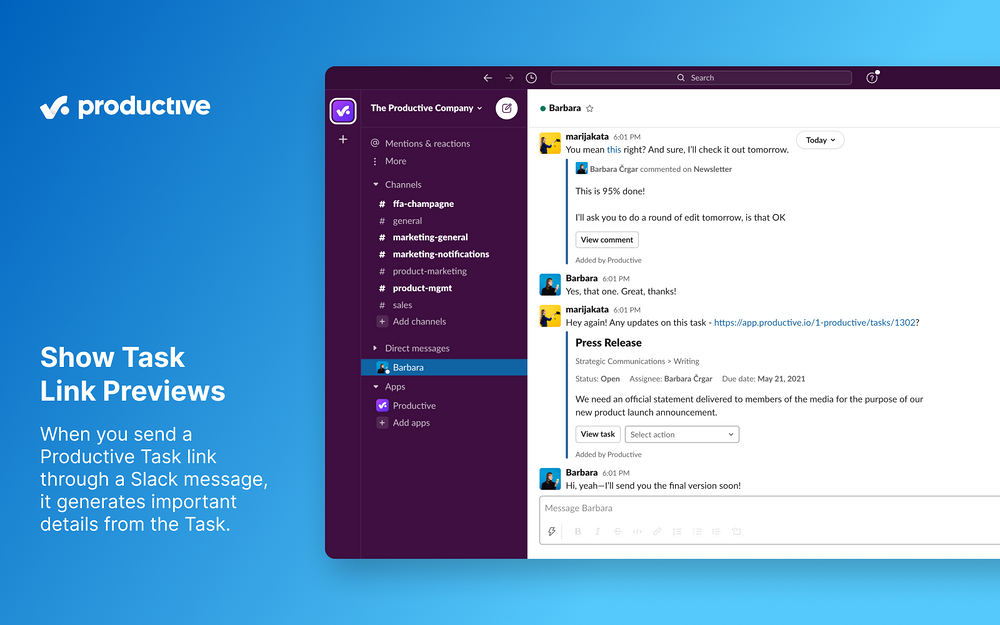Open the More sidebar menu
Image resolution: width=1000 pixels, height=625 pixels.
pos(389,161)
